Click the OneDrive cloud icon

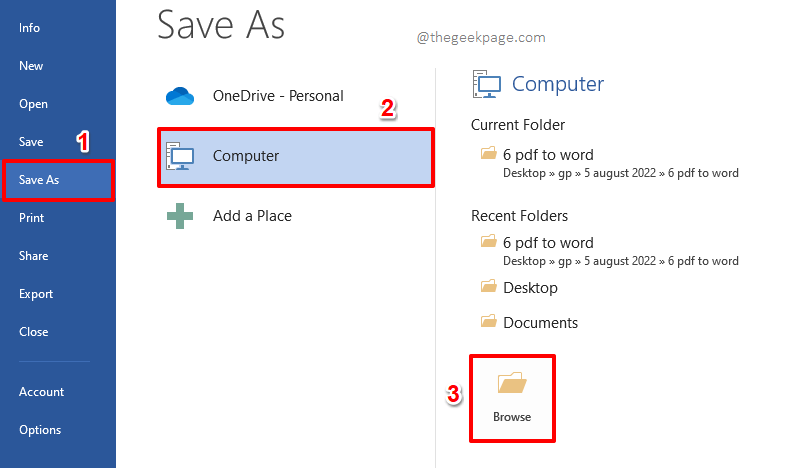click(x=179, y=96)
